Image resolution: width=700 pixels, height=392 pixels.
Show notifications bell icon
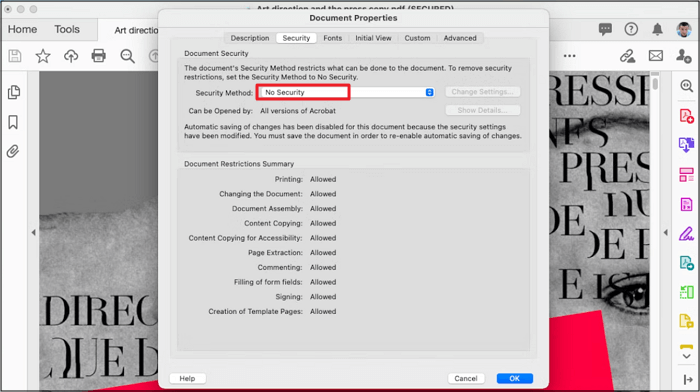click(x=657, y=29)
